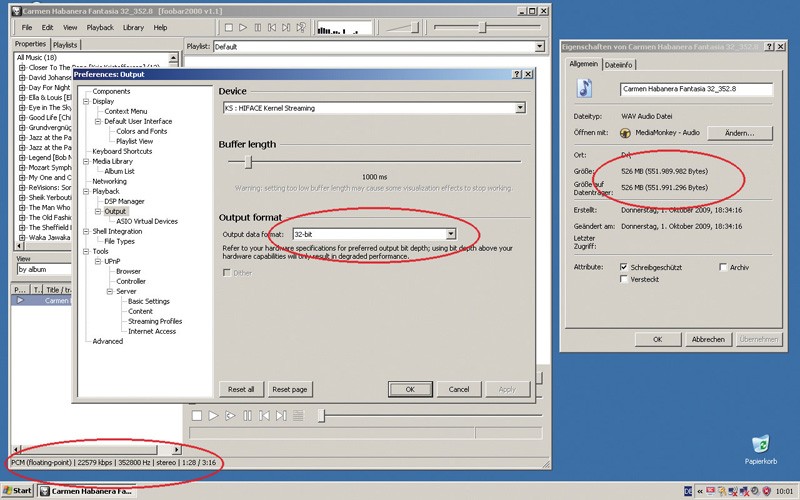The image size is (800, 500).
Task: Click the Preferences dialog help question mark
Action: click(517, 74)
